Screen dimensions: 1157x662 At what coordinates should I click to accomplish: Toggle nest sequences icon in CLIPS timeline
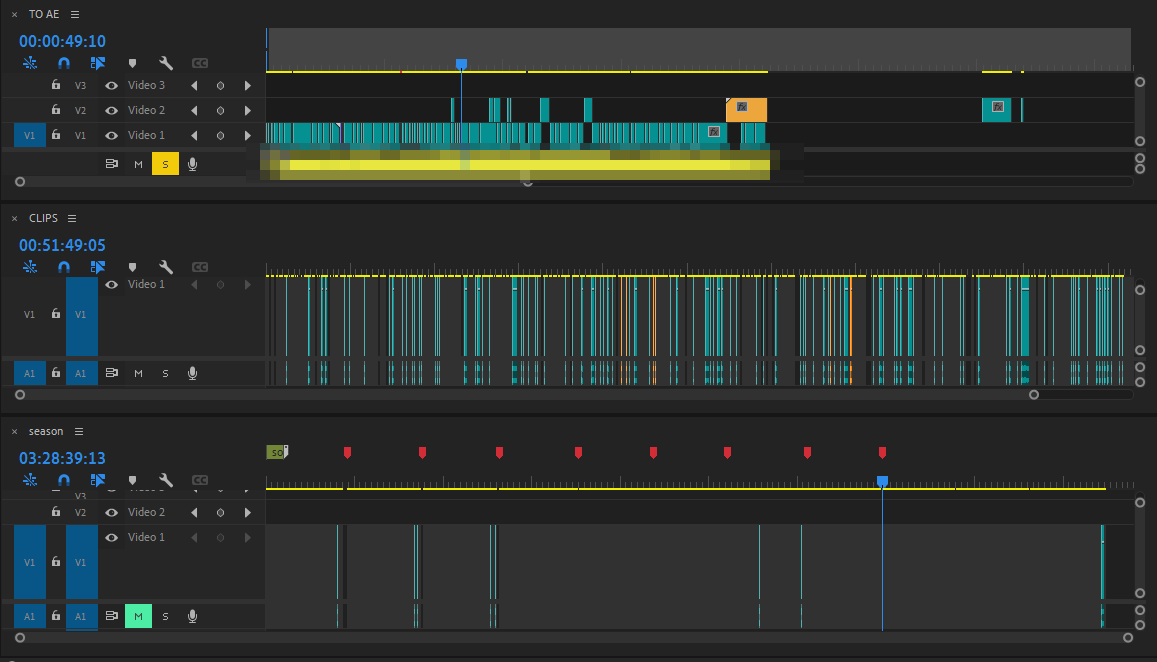point(30,267)
